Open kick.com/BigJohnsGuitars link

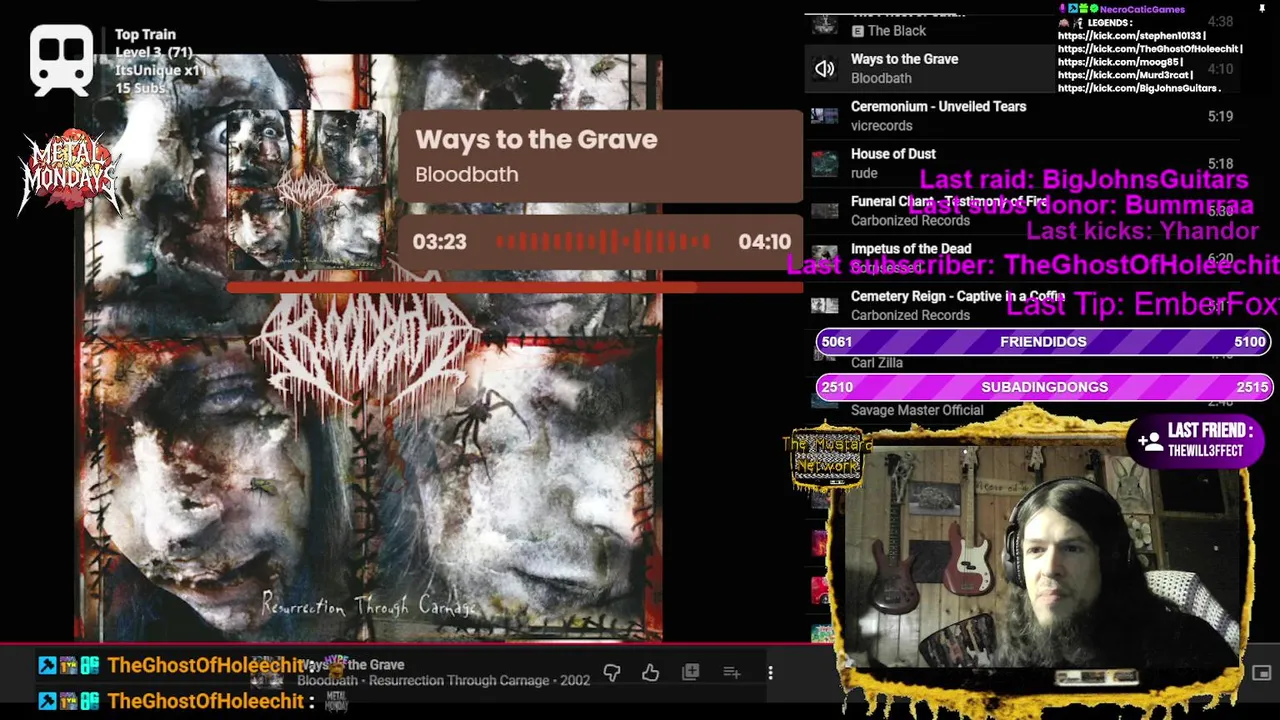point(1137,88)
